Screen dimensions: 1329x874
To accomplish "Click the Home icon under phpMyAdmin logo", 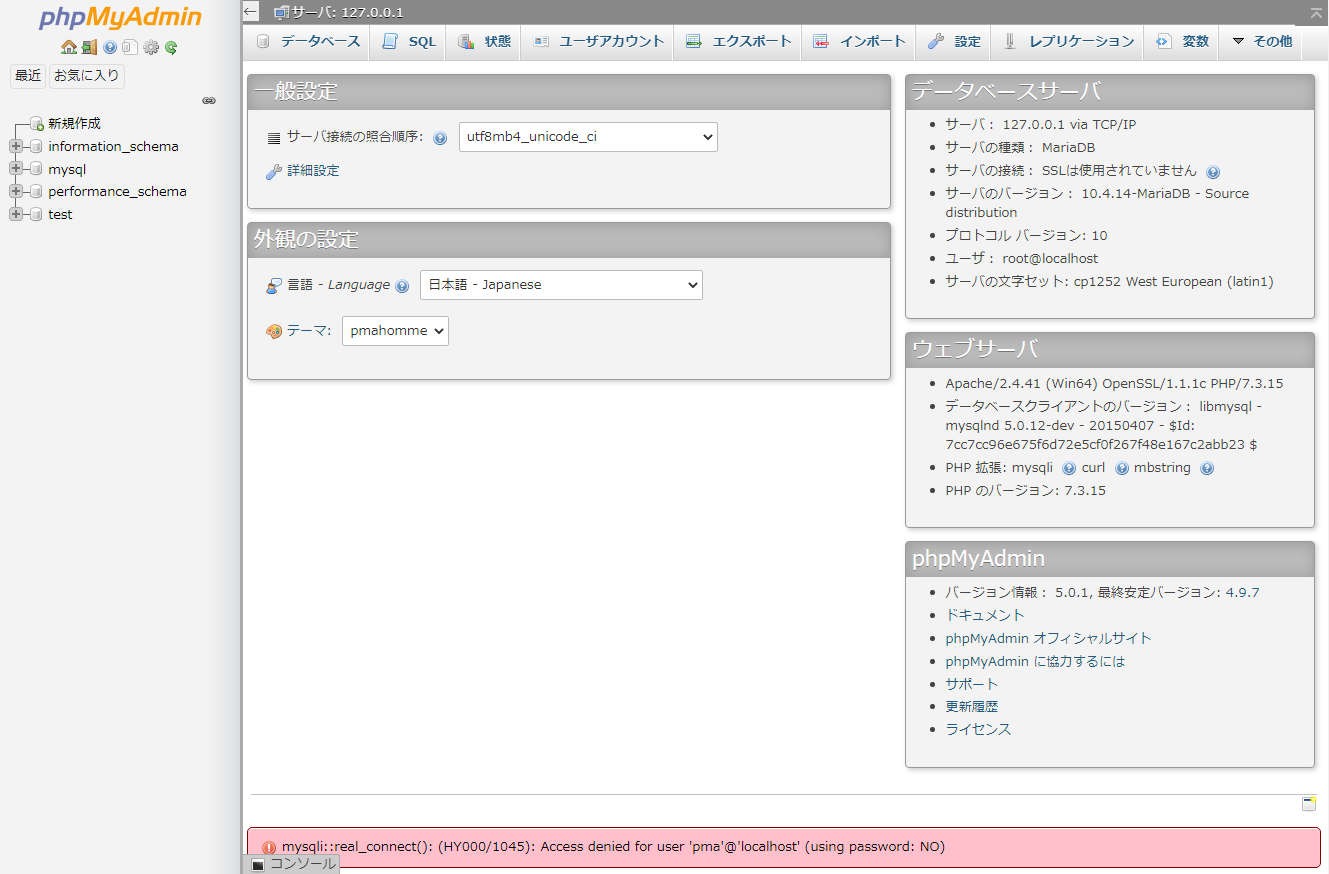I will pyautogui.click(x=68, y=47).
